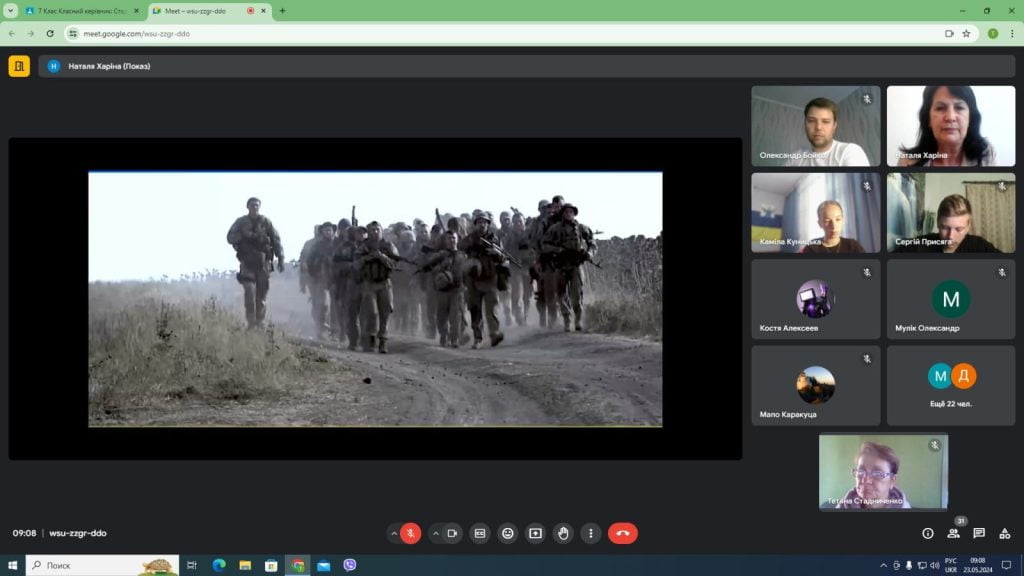Turn on closed captions
This screenshot has height=576, width=1024.
coord(480,534)
